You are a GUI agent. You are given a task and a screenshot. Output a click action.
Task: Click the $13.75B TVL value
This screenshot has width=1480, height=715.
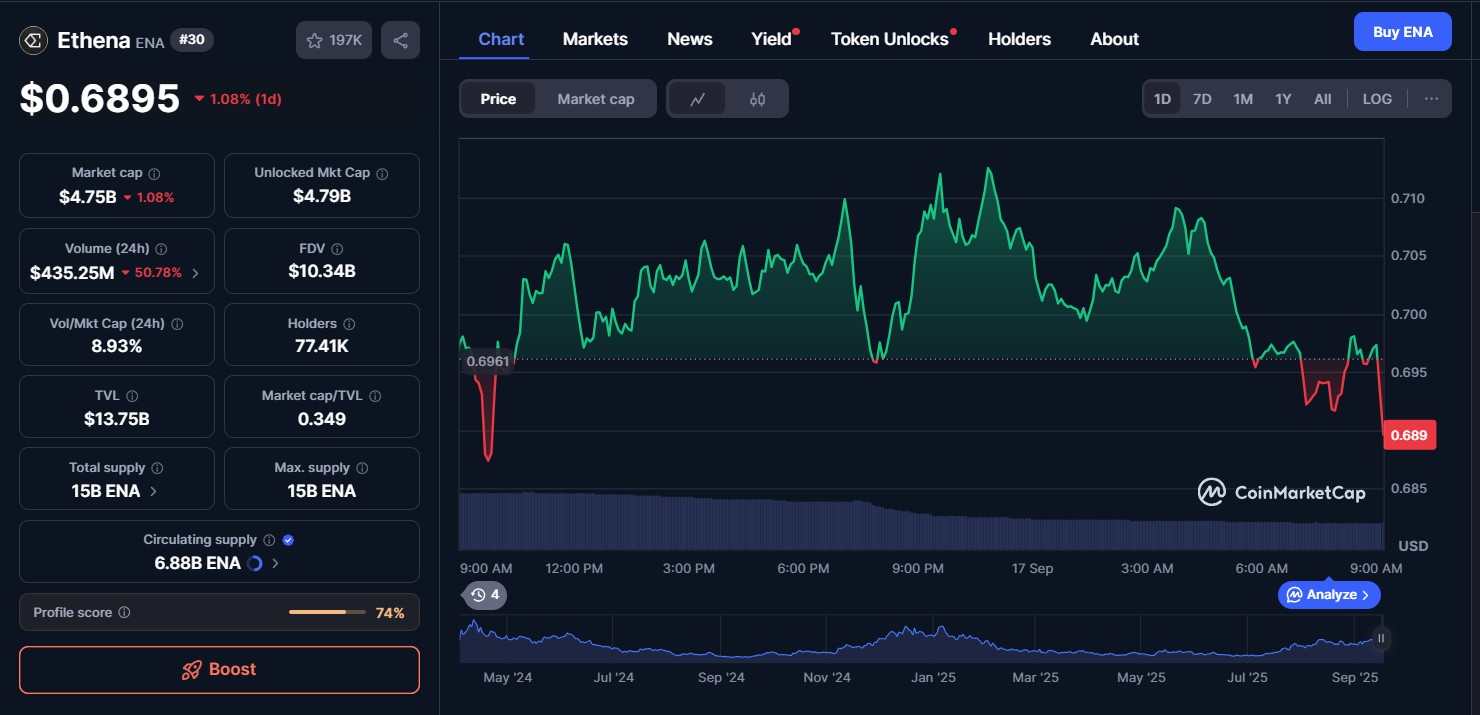pos(117,419)
